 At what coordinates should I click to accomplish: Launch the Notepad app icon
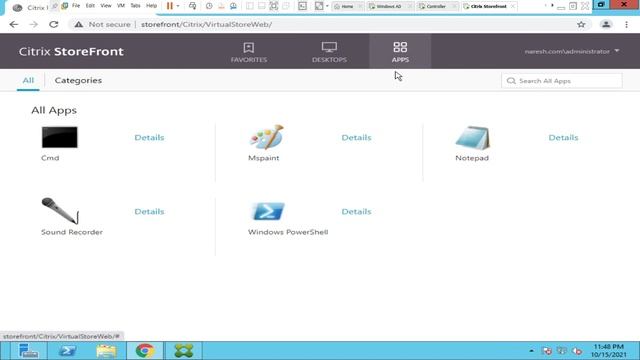click(473, 138)
